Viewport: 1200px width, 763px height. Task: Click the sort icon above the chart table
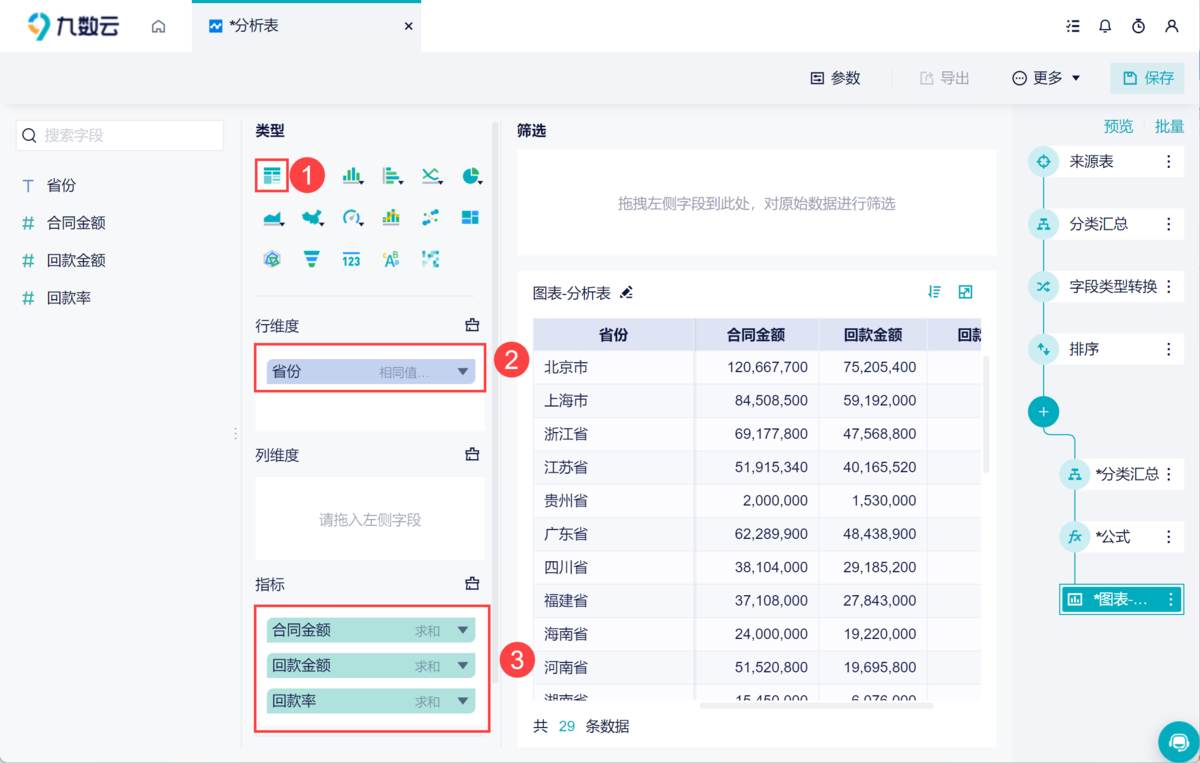(934, 291)
